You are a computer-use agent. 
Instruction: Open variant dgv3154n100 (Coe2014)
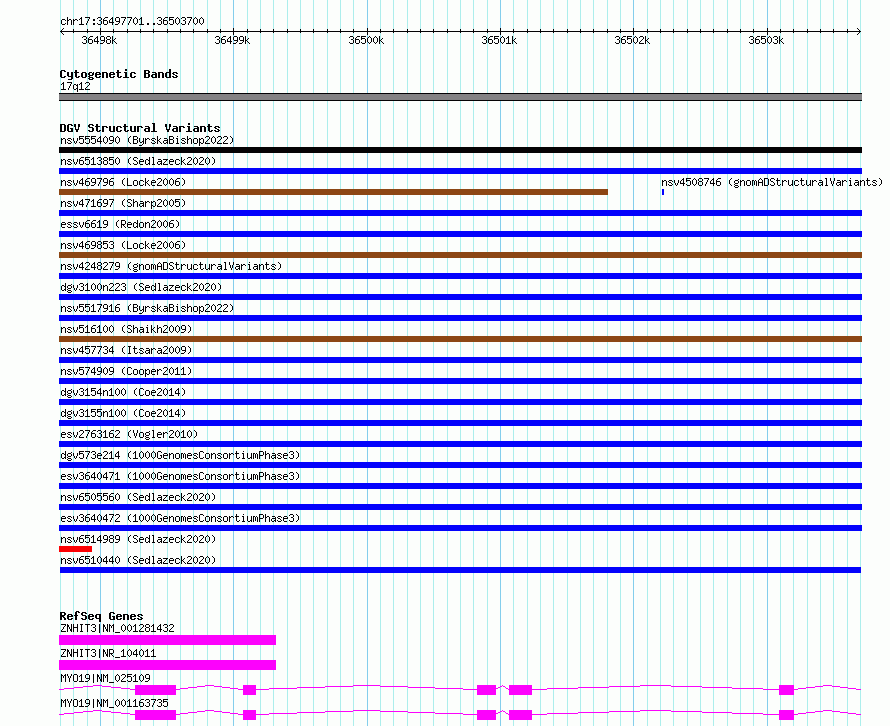coord(123,392)
